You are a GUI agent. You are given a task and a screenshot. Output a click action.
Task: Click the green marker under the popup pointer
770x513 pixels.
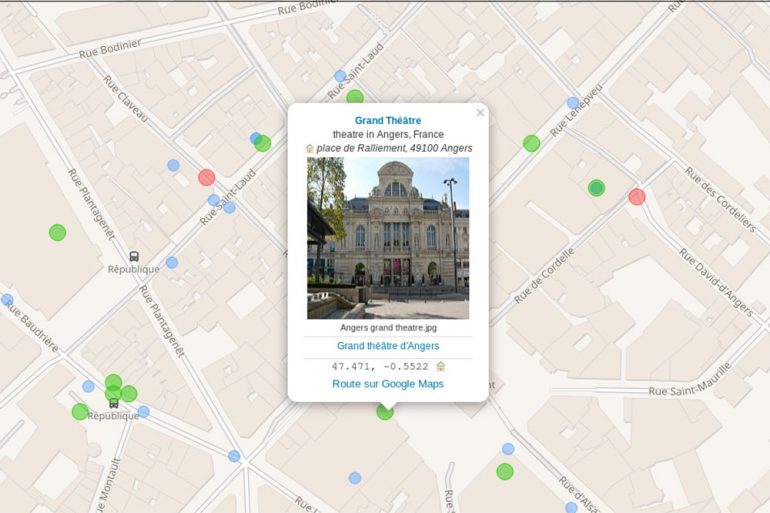tap(385, 411)
